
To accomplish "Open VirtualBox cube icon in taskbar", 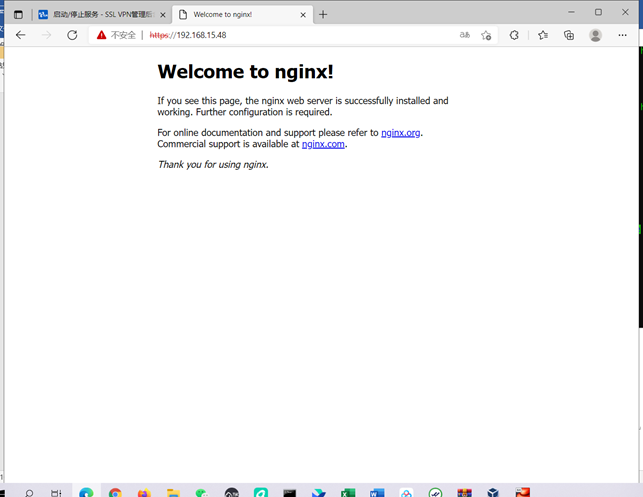I will coord(493,492).
